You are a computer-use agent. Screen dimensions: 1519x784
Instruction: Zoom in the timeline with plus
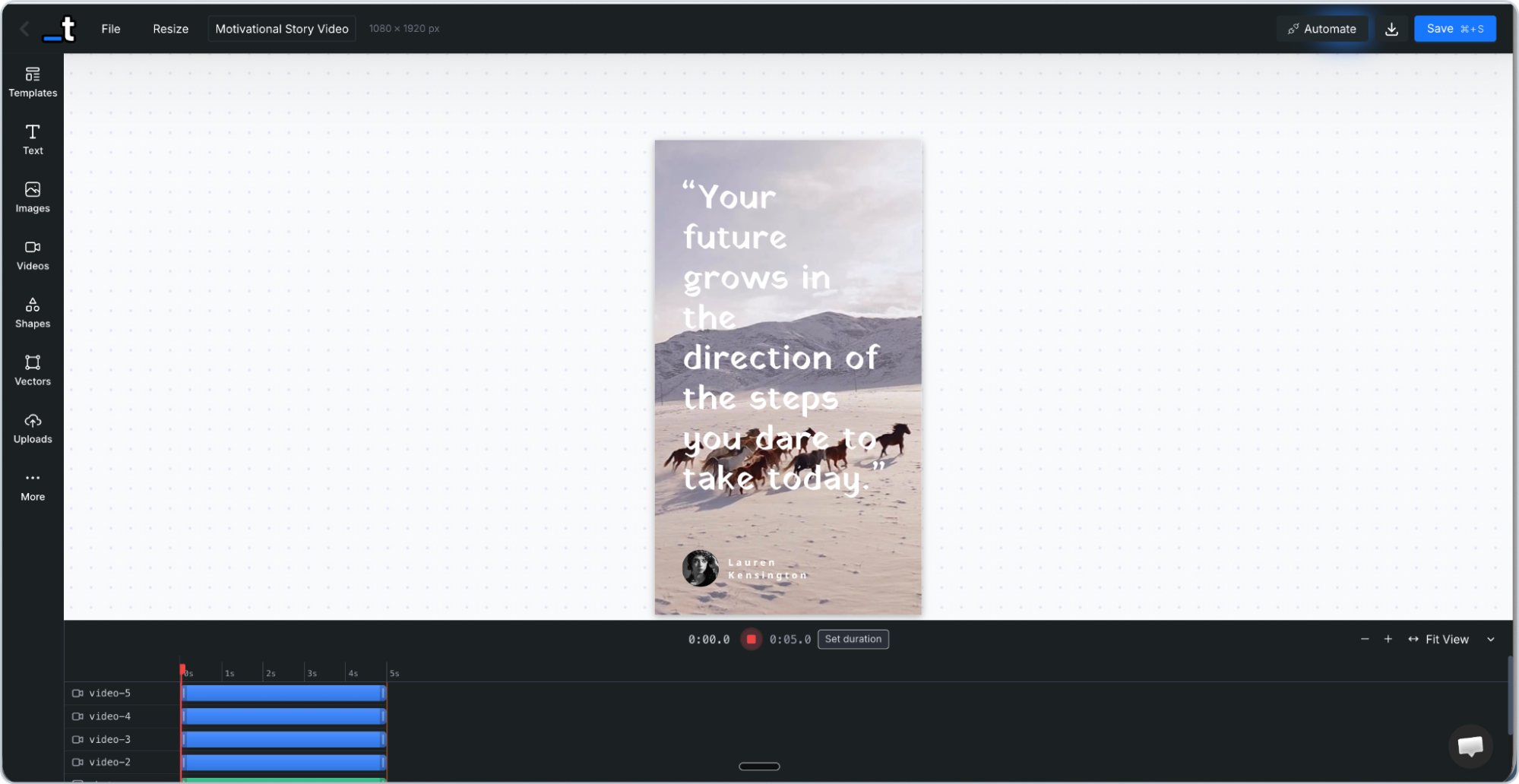[1388, 640]
